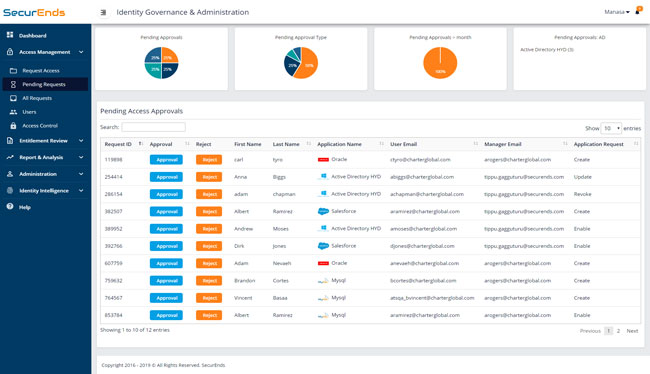The width and height of the screenshot is (650, 374).
Task: Click the Identity Intelligence icon
Action: pos(10,190)
